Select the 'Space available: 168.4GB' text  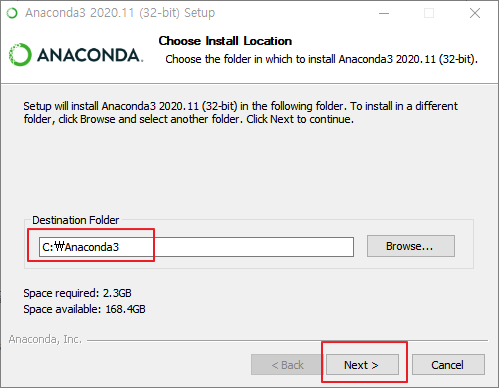tap(84, 309)
